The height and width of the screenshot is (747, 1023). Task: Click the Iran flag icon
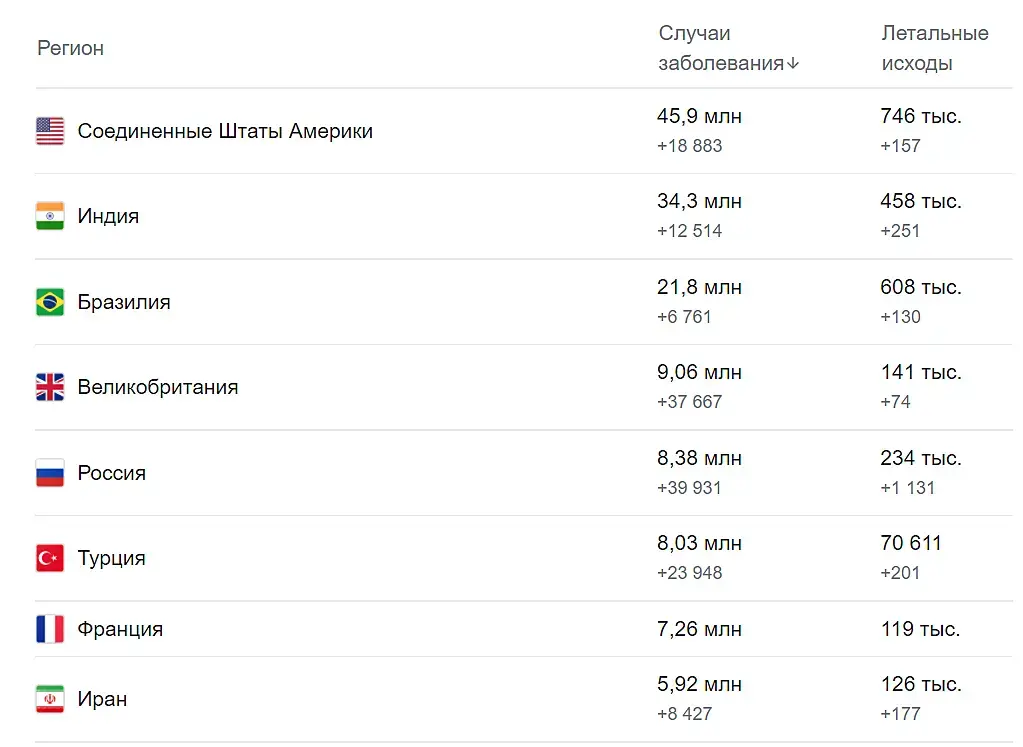pos(50,699)
